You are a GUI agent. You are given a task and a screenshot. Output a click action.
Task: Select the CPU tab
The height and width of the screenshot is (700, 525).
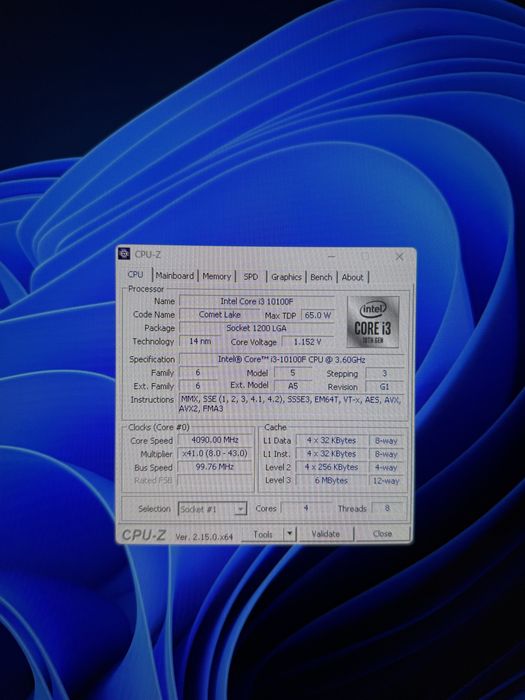tap(135, 275)
